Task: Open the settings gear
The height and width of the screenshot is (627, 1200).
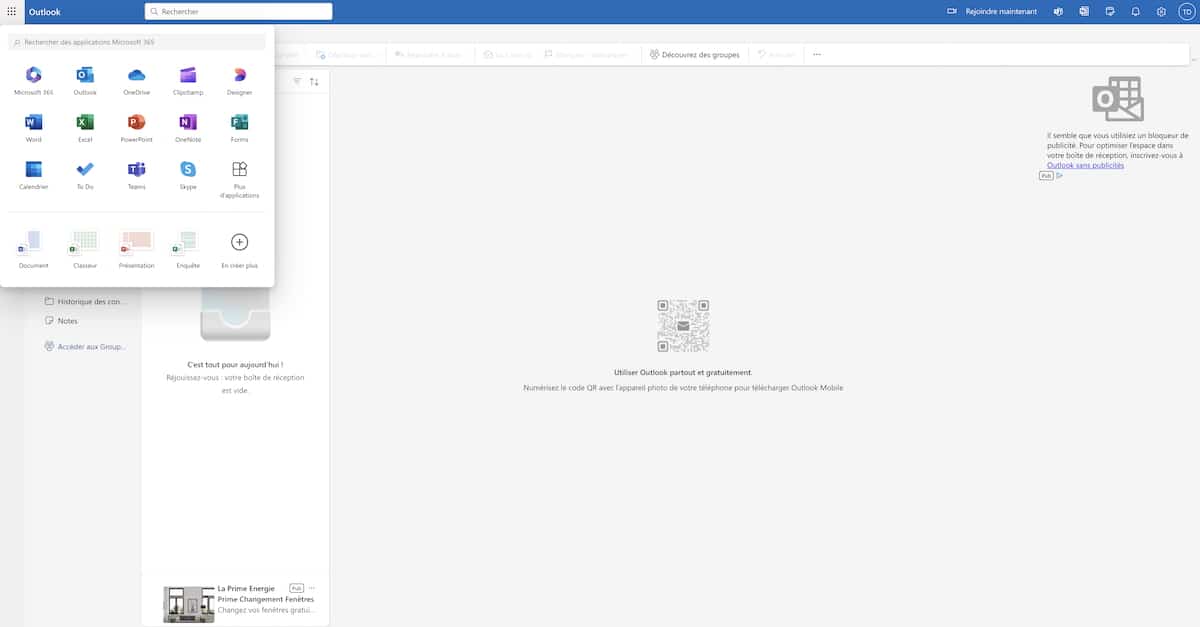Action: point(1161,11)
